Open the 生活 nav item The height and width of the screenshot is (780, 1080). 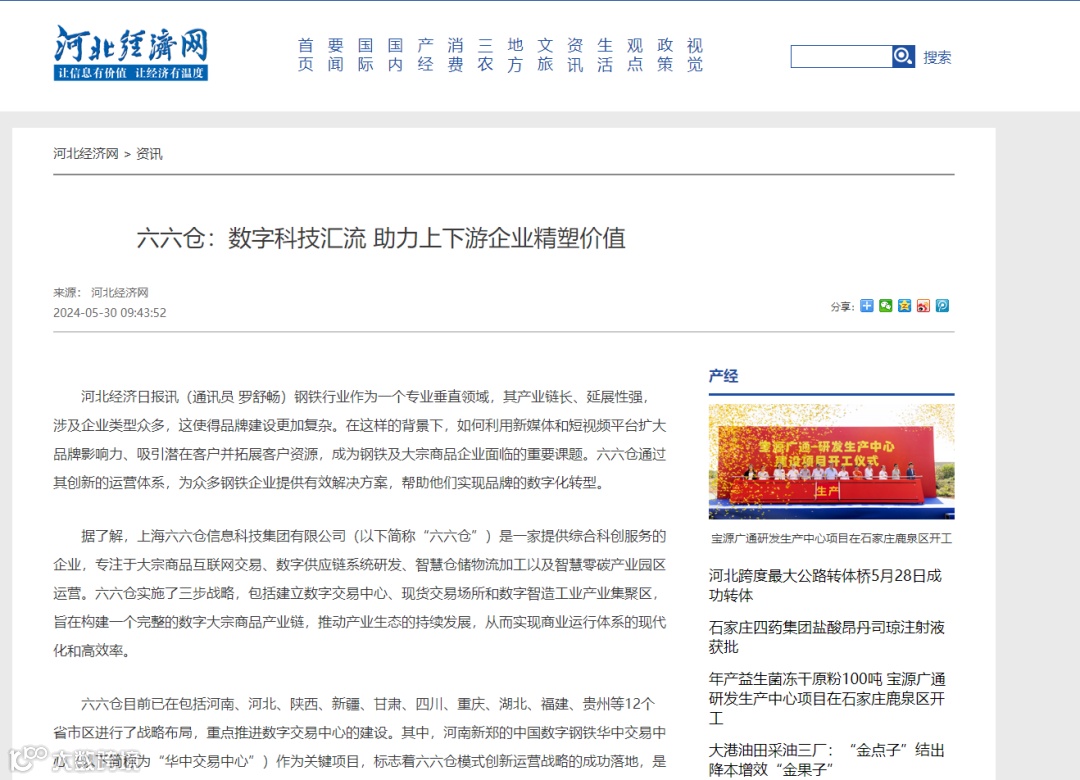605,55
